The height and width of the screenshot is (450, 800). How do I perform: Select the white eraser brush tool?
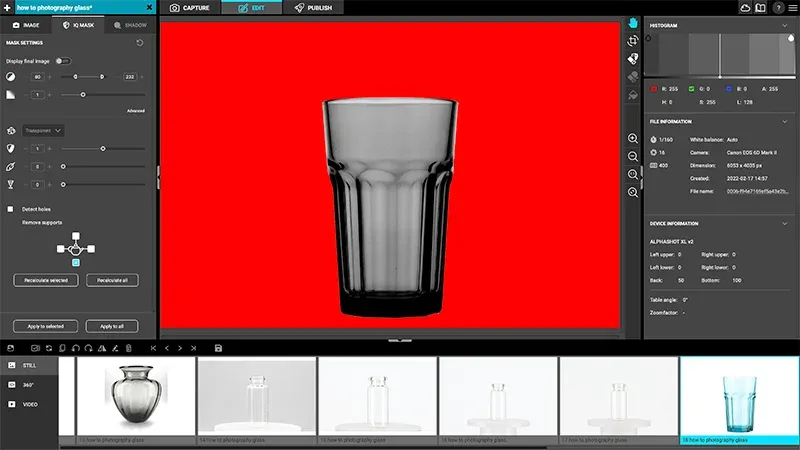point(633,59)
